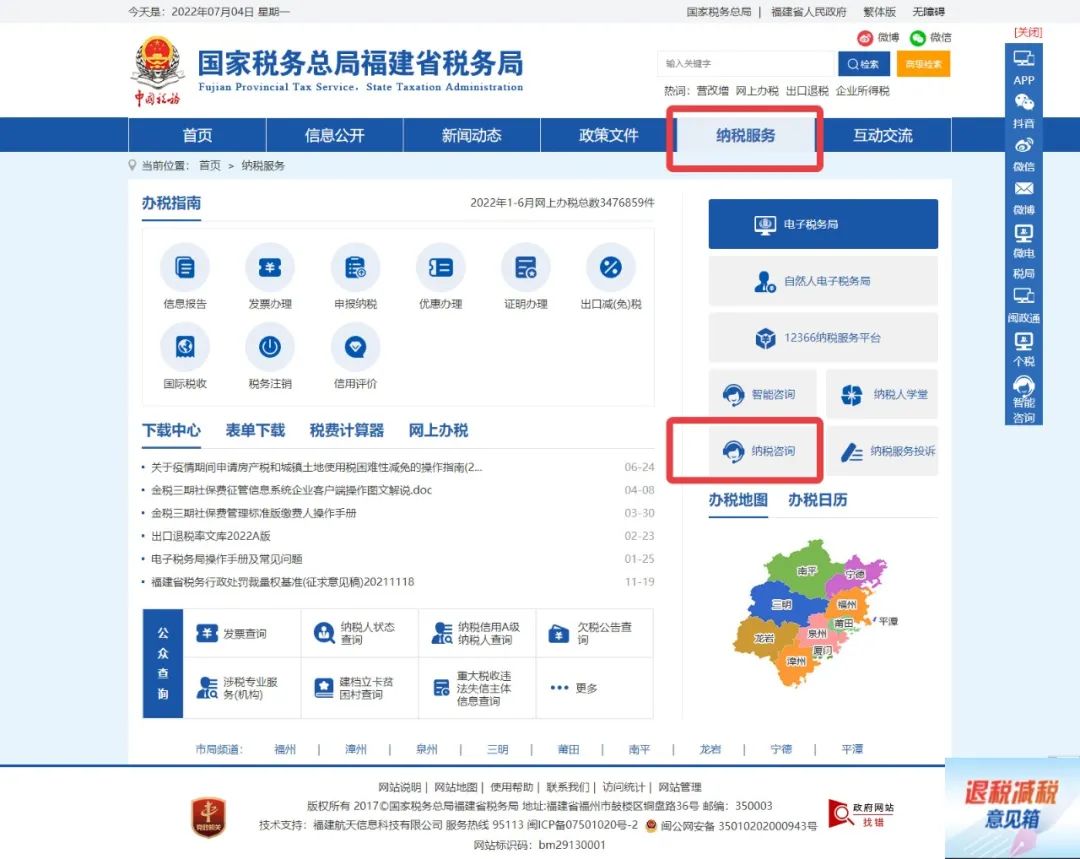Viewport: 1080px width, 859px height.
Task: Switch to 繁体版 in top bar
Action: point(880,12)
